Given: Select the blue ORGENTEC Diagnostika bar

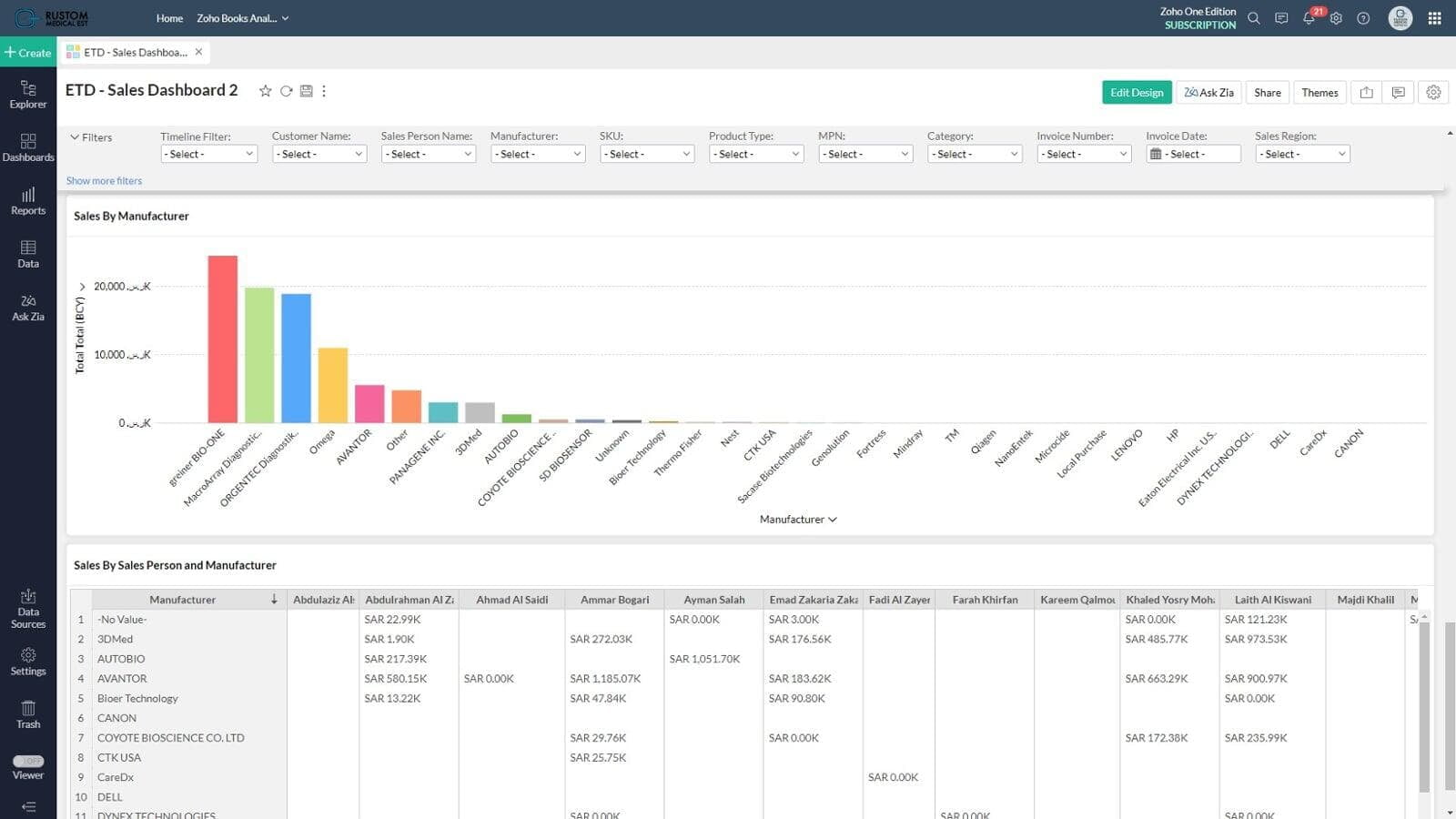Looking at the screenshot, I should [296, 358].
